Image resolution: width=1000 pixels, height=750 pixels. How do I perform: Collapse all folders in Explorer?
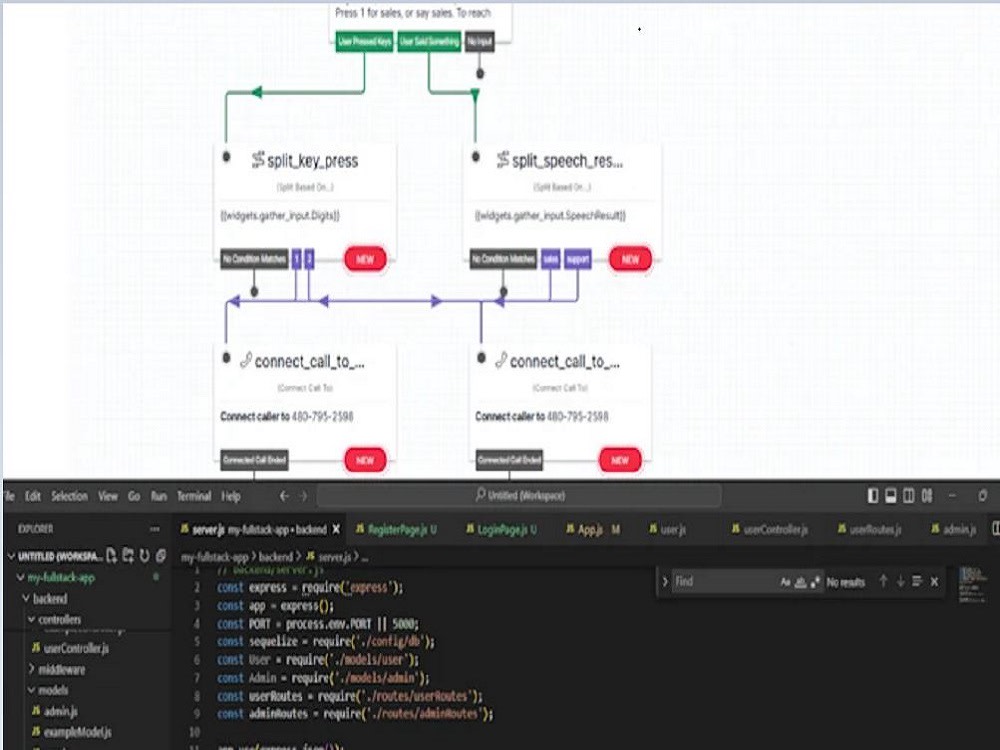tap(161, 555)
